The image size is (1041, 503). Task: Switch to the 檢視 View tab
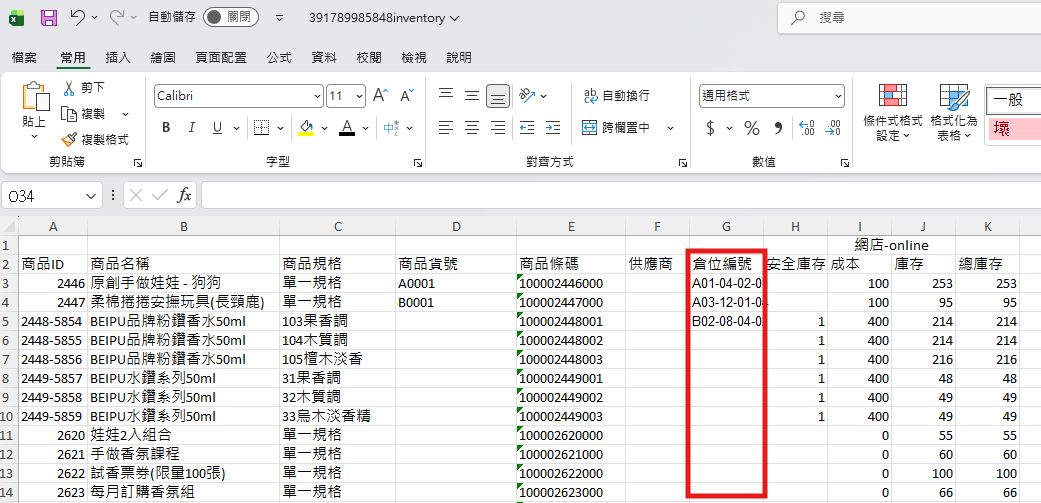(414, 58)
